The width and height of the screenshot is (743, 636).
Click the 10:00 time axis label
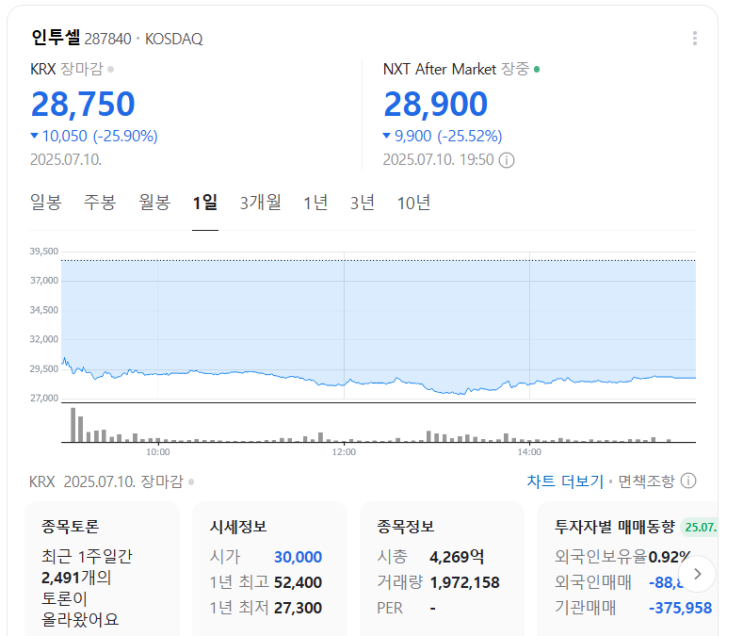pos(158,452)
